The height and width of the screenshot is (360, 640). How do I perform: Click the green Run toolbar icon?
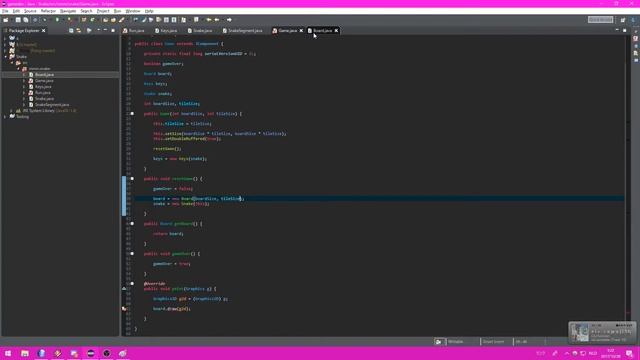point(57,20)
